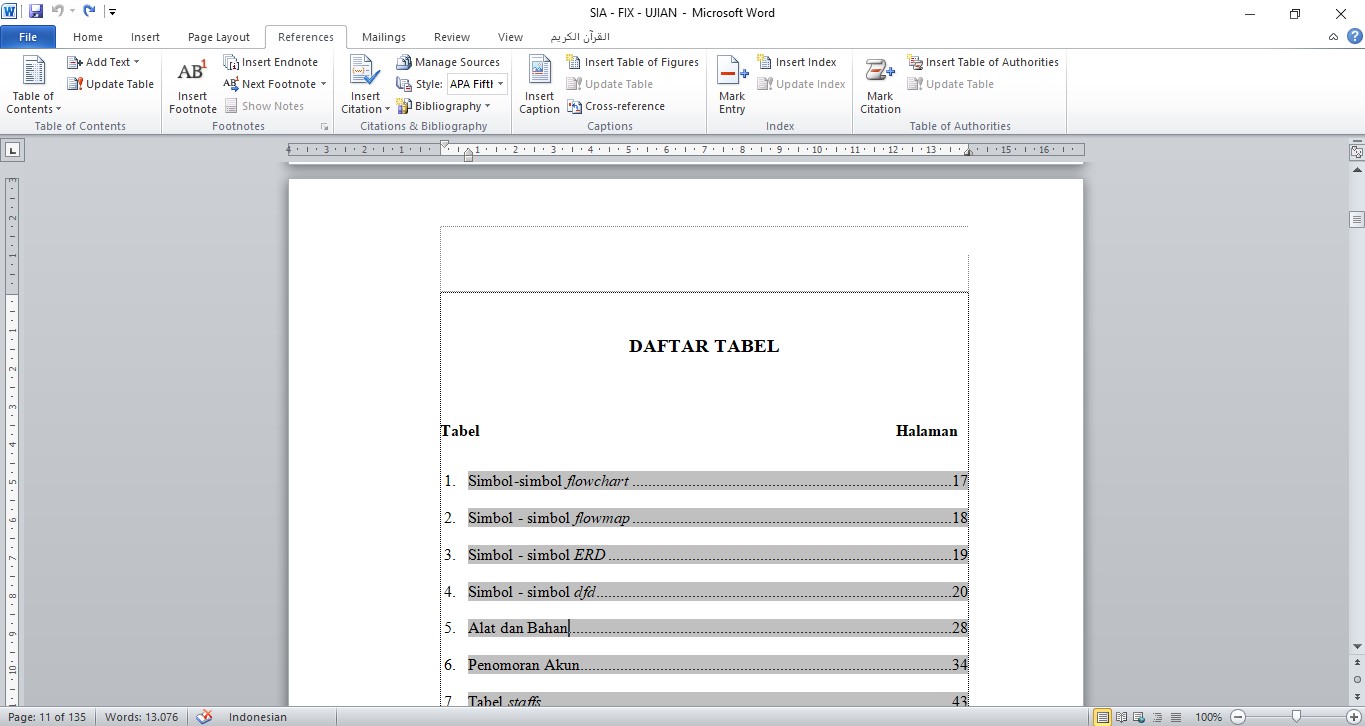1365x726 pixels.
Task: Open the Mark Citation tool
Action: [x=879, y=85]
